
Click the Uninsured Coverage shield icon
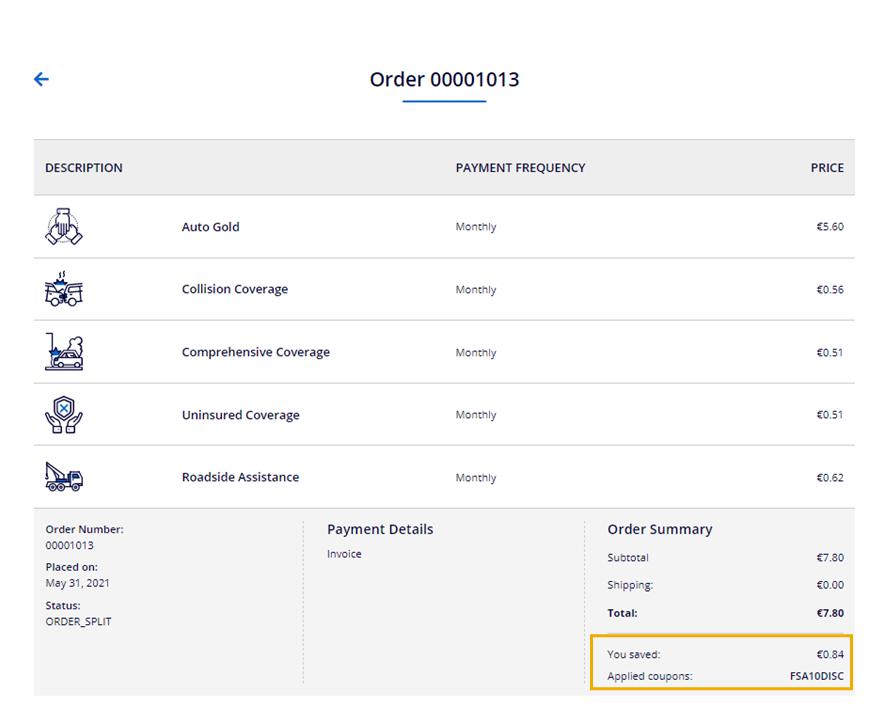coord(64,415)
